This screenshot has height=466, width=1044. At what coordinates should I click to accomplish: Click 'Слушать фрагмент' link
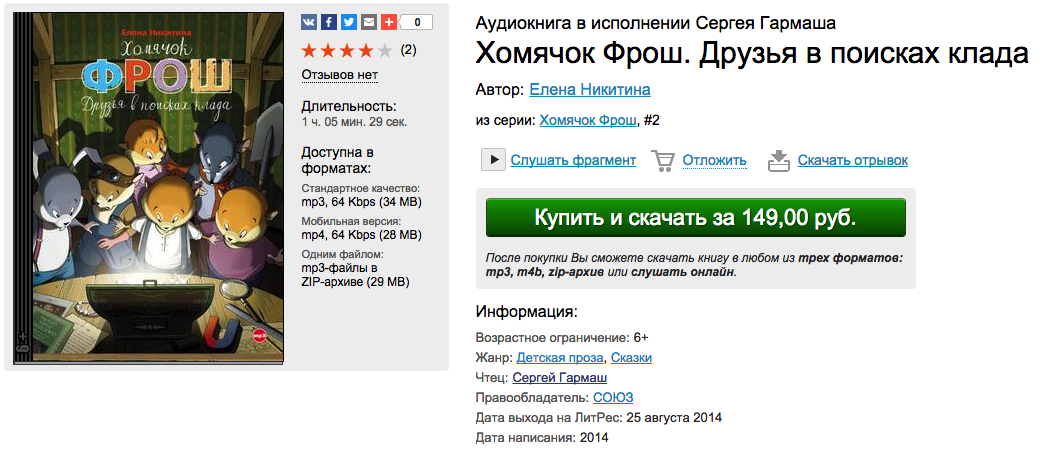point(573,160)
